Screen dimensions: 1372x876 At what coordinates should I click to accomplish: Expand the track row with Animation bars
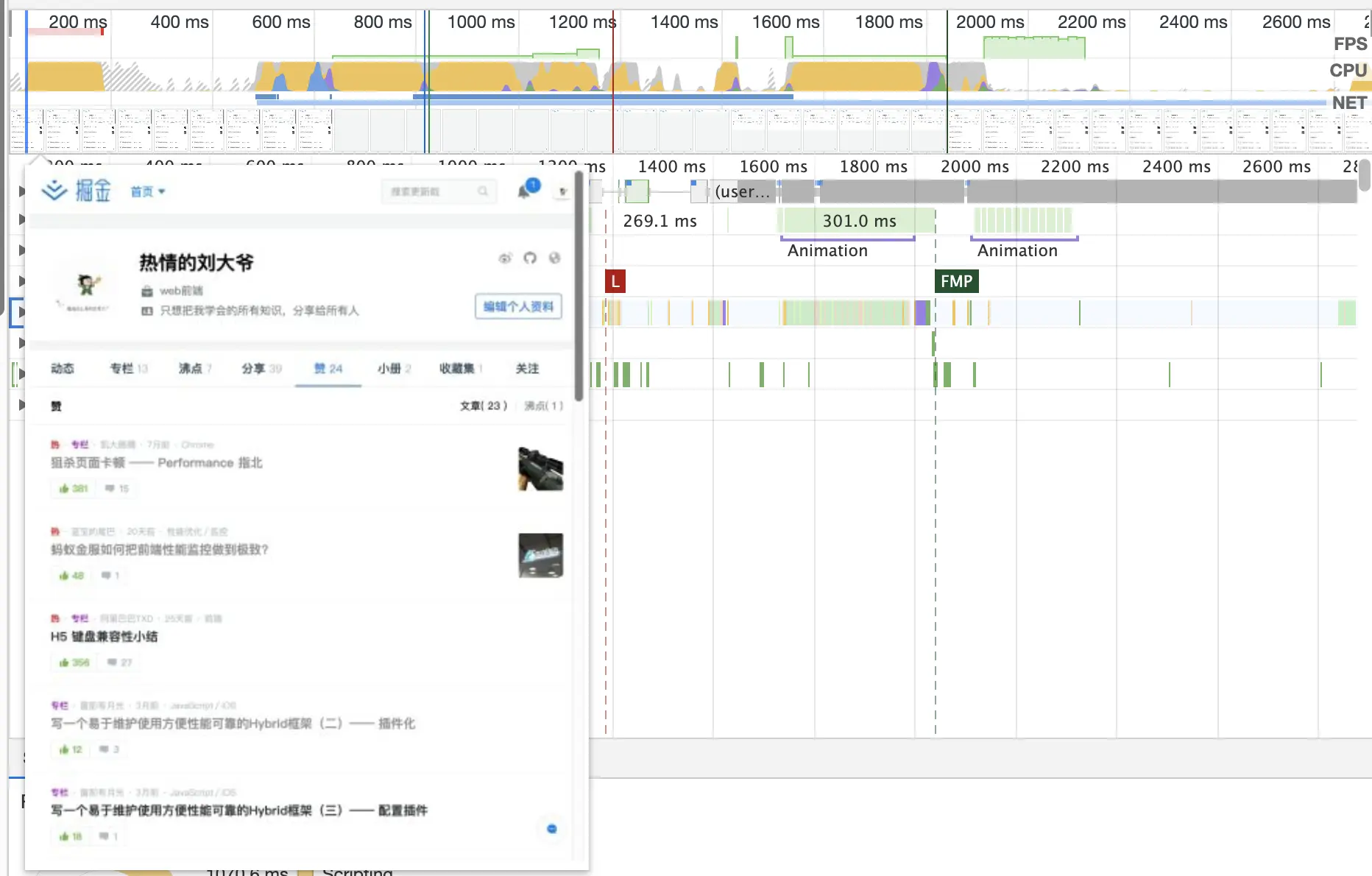(x=22, y=250)
